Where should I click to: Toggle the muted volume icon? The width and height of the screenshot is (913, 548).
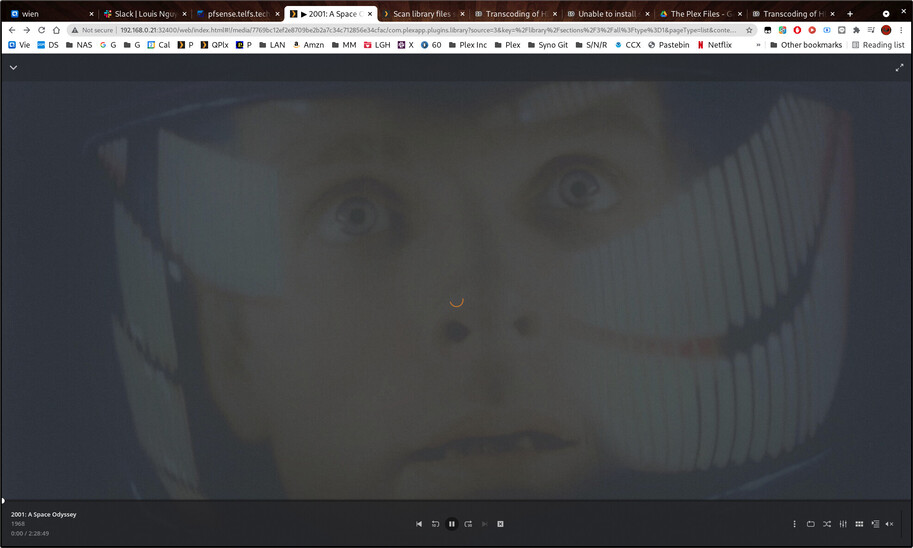889,524
